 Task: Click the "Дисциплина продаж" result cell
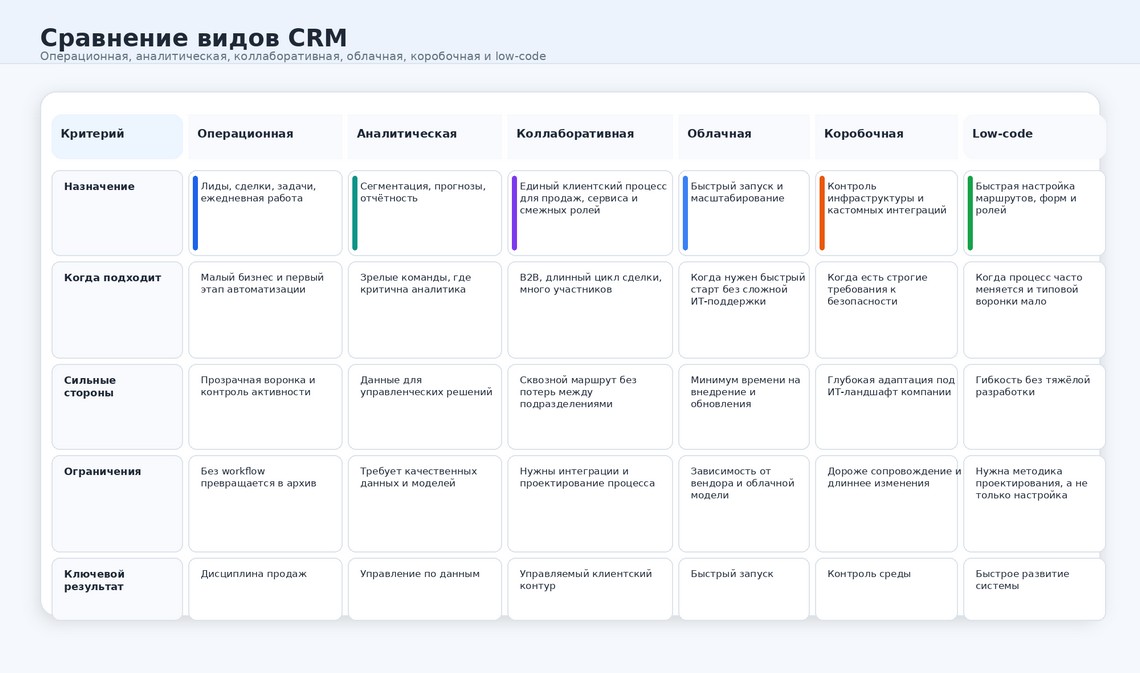point(265,589)
